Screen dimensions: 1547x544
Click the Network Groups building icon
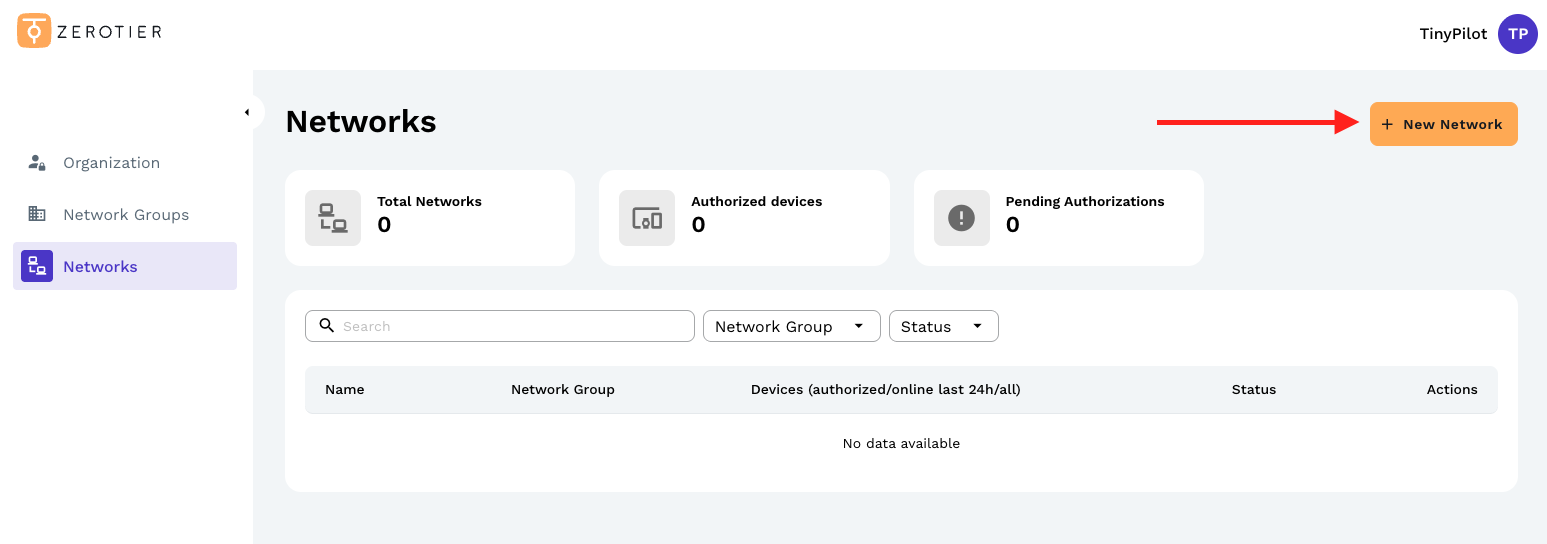click(37, 214)
